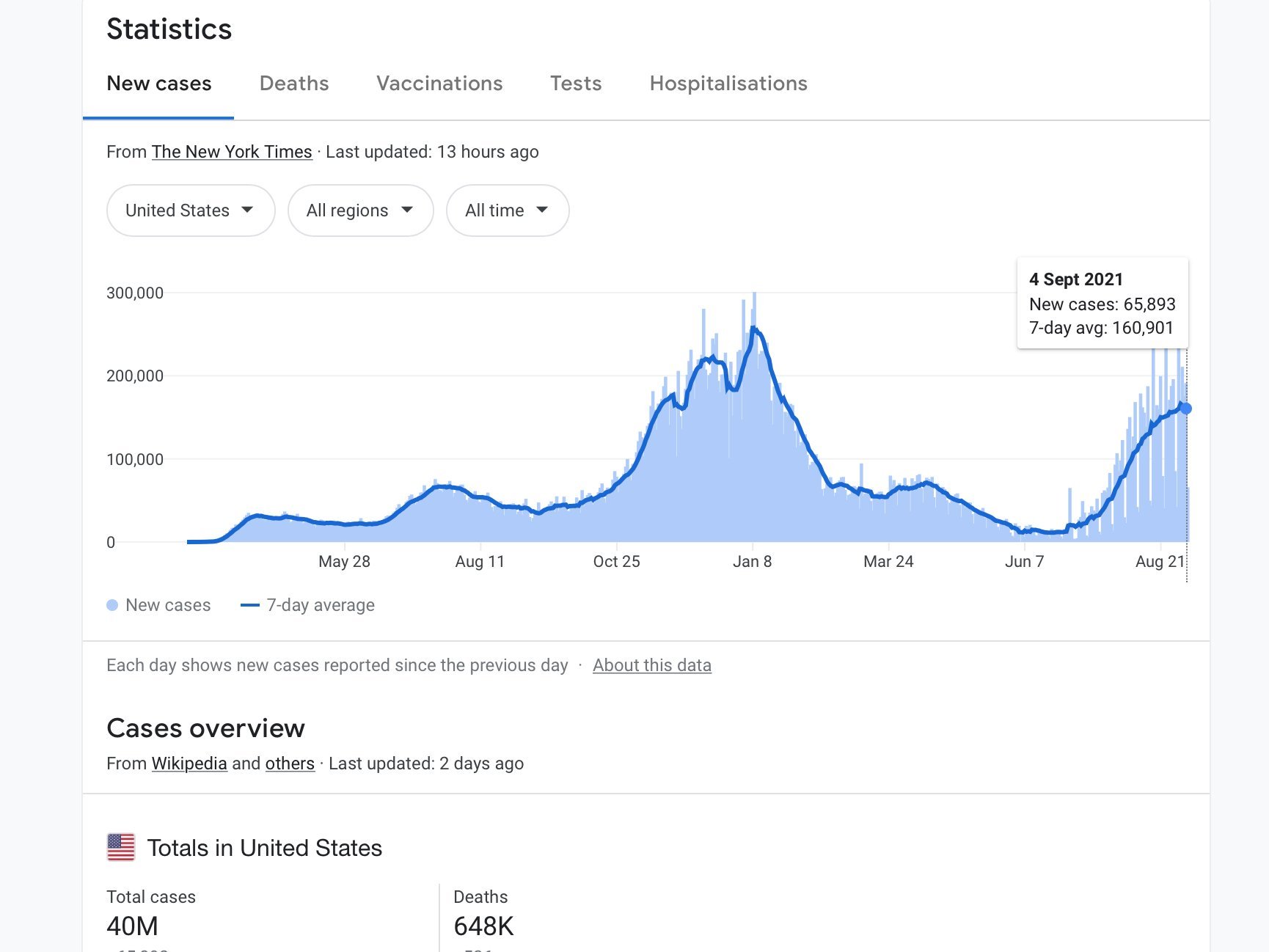Open the All time range dropdown
The image size is (1269, 952).
tap(507, 210)
